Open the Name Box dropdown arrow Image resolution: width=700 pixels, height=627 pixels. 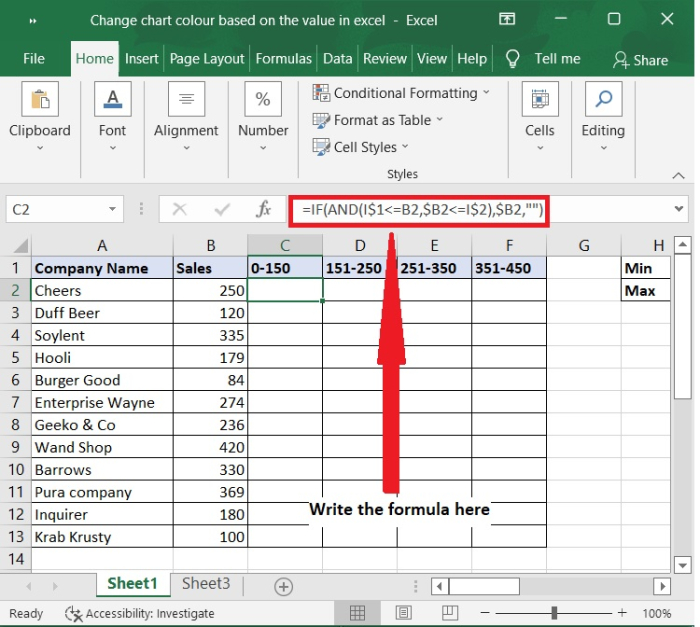(114, 210)
